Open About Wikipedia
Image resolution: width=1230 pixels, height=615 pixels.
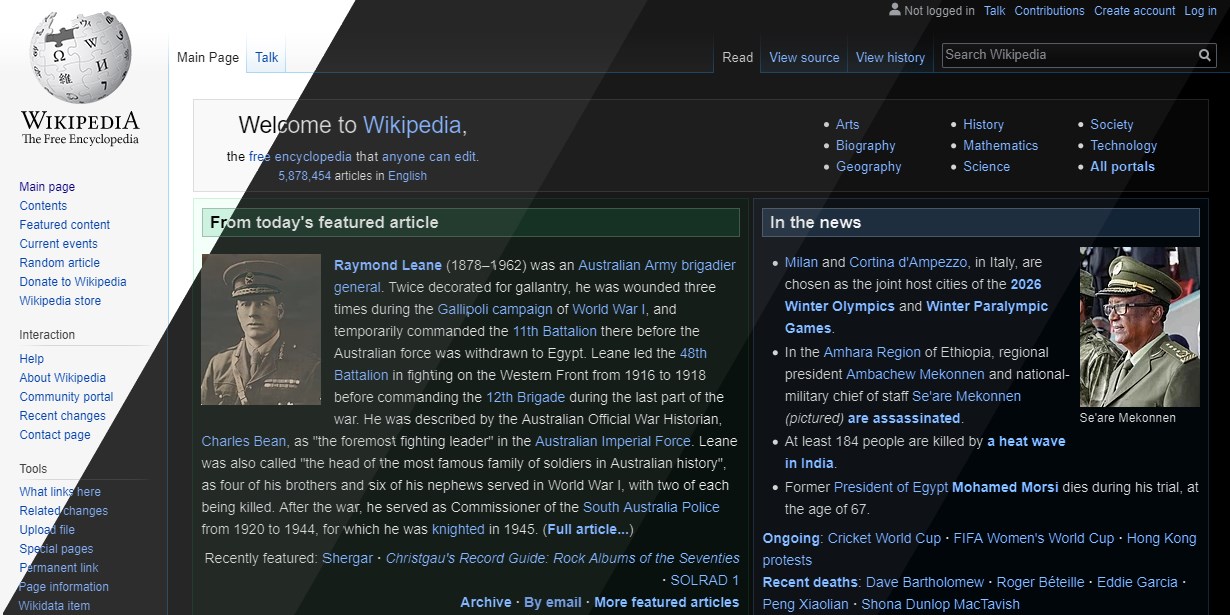[x=62, y=378]
